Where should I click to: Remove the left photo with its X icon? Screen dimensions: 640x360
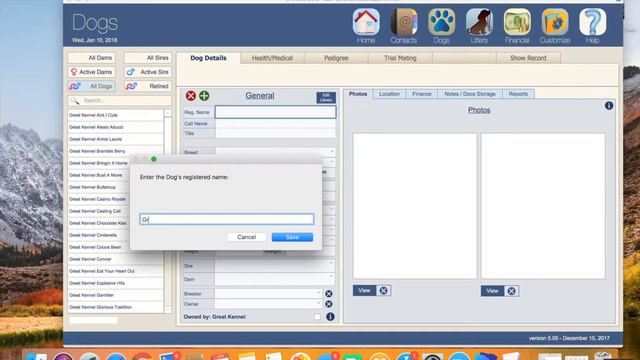point(383,291)
